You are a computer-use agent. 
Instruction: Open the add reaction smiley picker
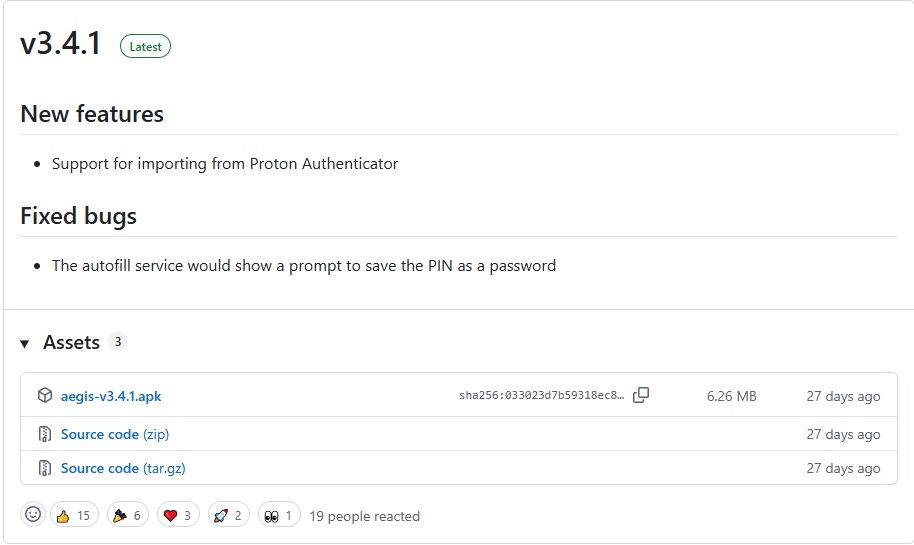[33, 515]
